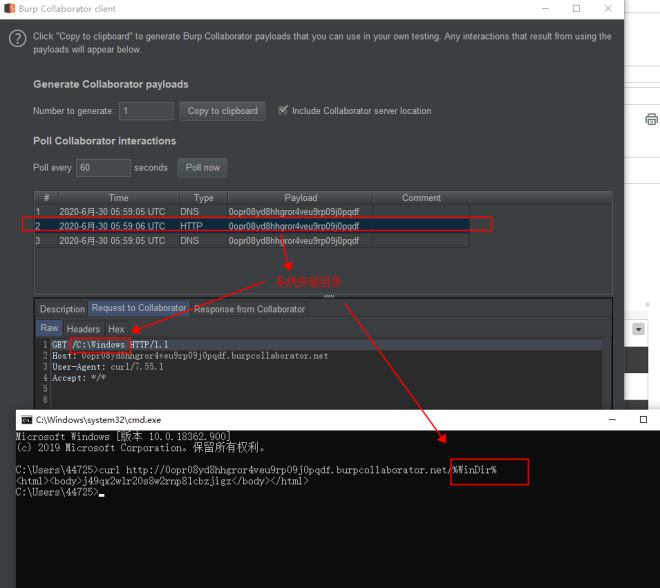Click Copy to clipboard button

pos(222,111)
